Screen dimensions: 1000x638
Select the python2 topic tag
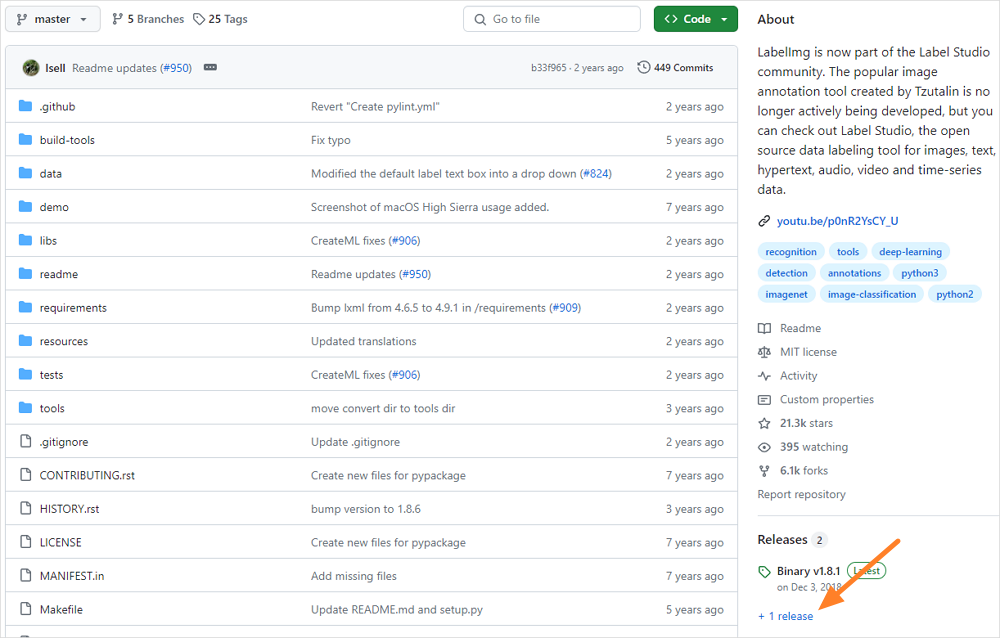tap(955, 294)
